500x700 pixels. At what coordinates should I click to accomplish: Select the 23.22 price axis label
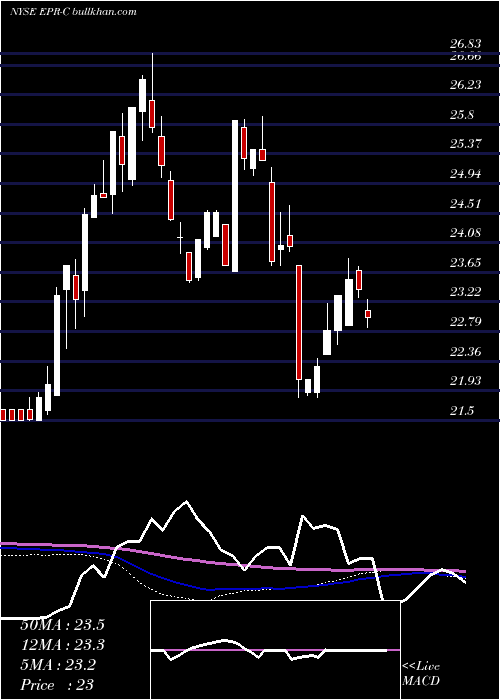pos(465,292)
